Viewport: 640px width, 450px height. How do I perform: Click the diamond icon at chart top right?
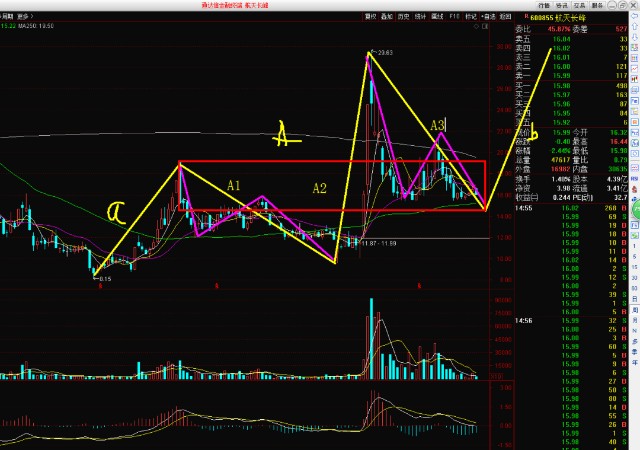(x=476, y=26)
